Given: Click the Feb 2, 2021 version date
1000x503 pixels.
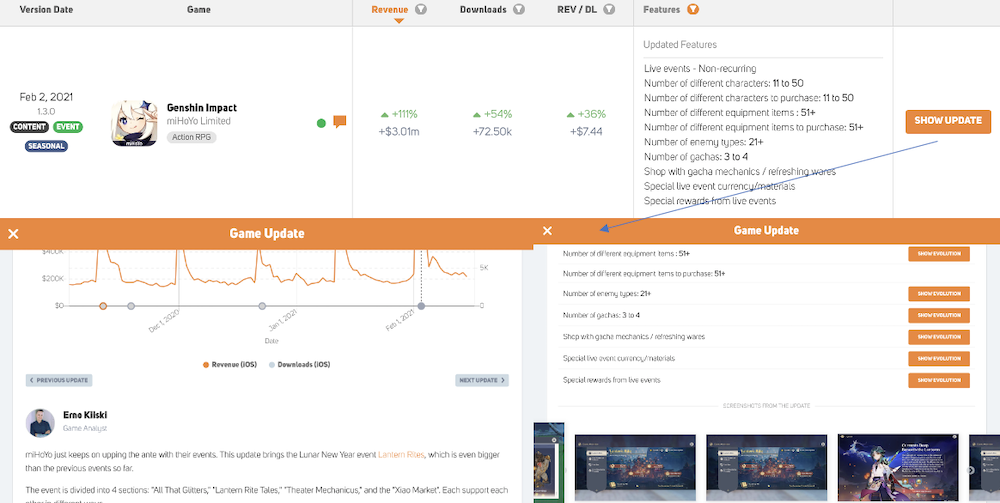Looking at the screenshot, I should coord(47,97).
